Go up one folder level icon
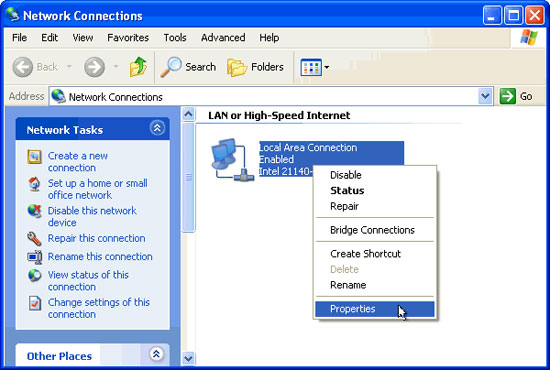This screenshot has width=550, height=370. 138,67
